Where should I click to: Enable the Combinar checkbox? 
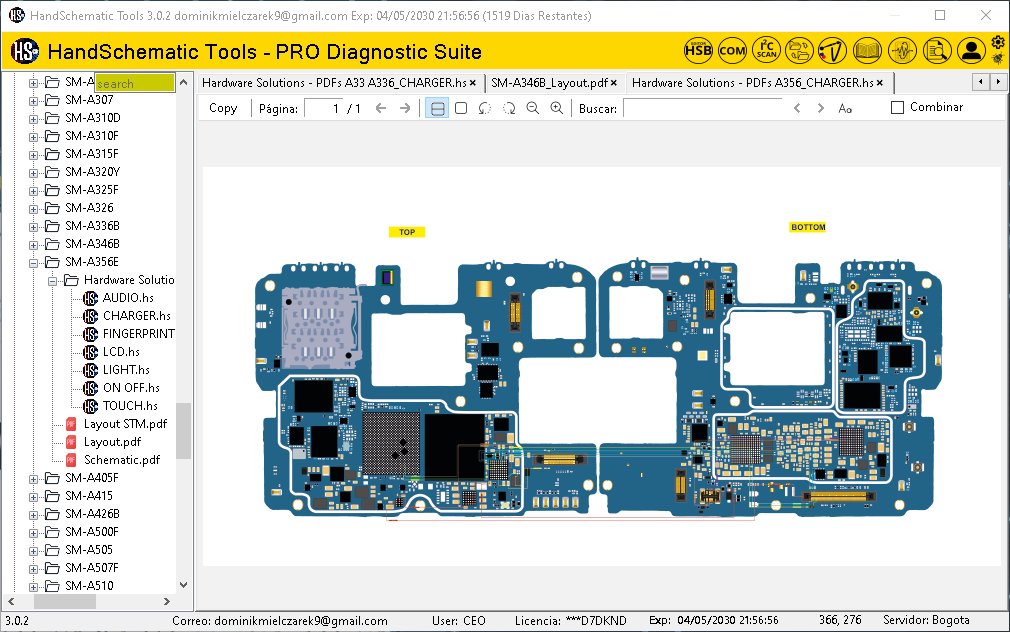pos(897,108)
